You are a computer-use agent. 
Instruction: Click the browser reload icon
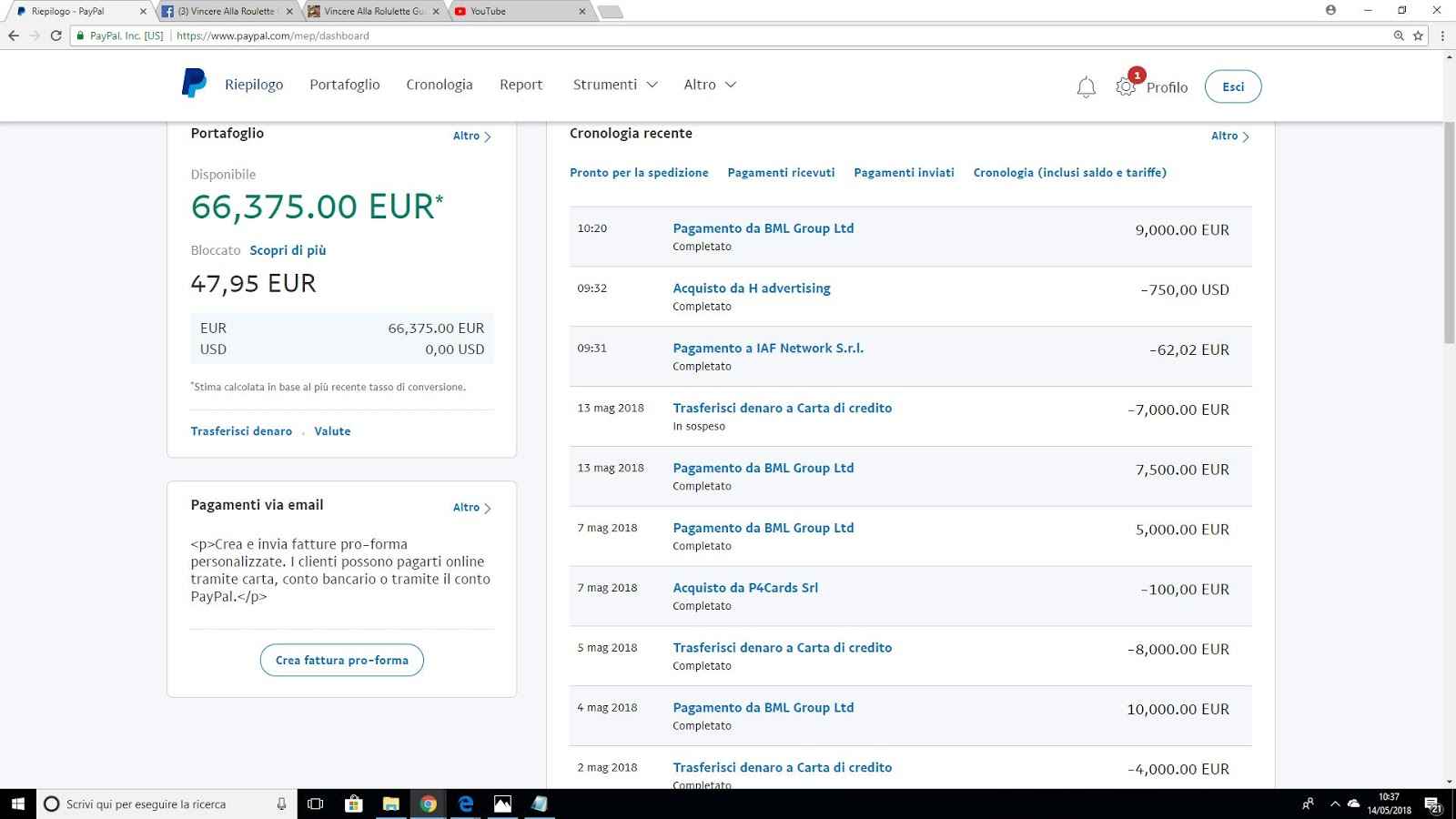(x=56, y=35)
